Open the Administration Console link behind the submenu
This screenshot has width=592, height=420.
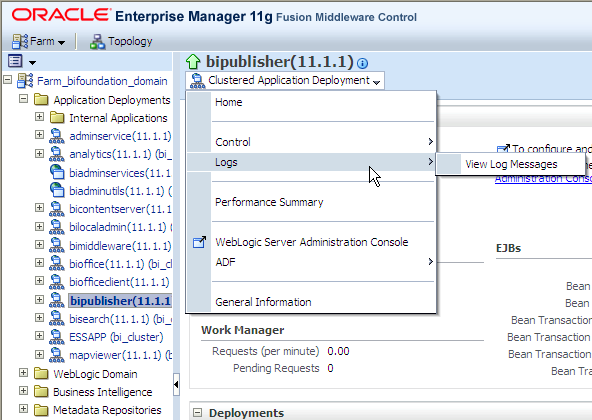coord(543,179)
